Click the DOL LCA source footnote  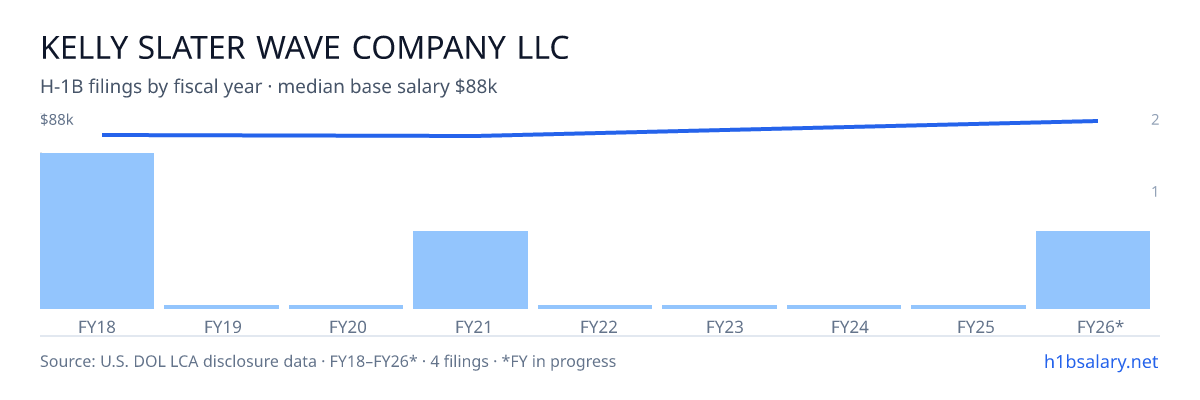click(328, 361)
